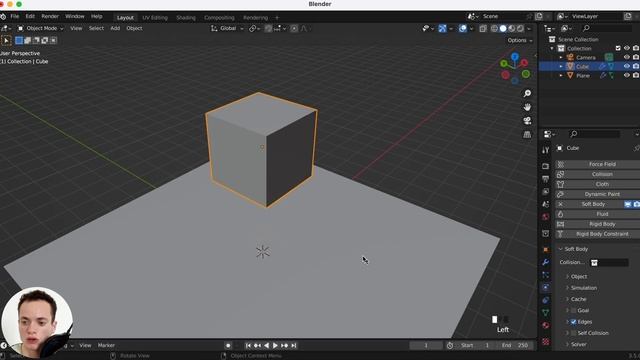Screen dimensions: 640x360
Task: Open the Scene properties icon
Action: click(545, 204)
